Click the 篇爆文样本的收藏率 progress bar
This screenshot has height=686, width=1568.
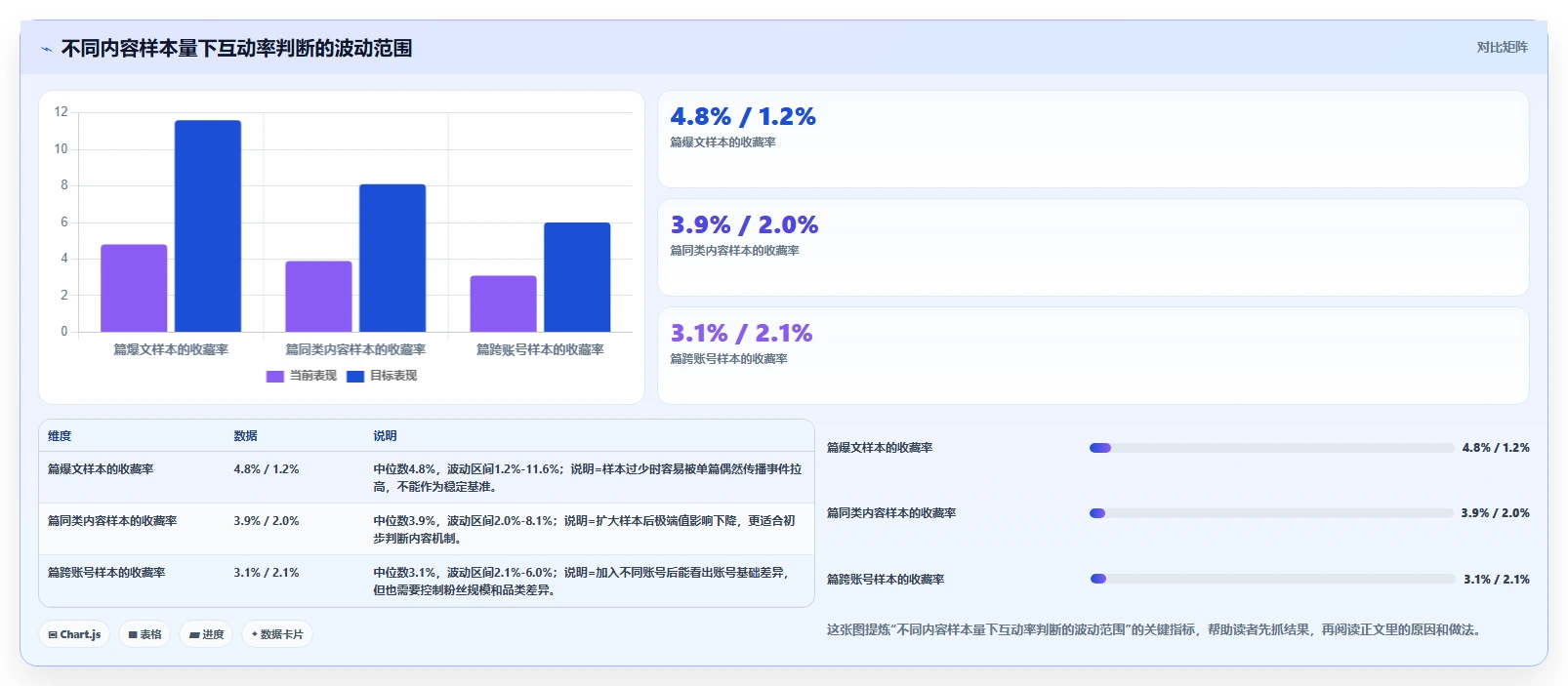[1271, 448]
